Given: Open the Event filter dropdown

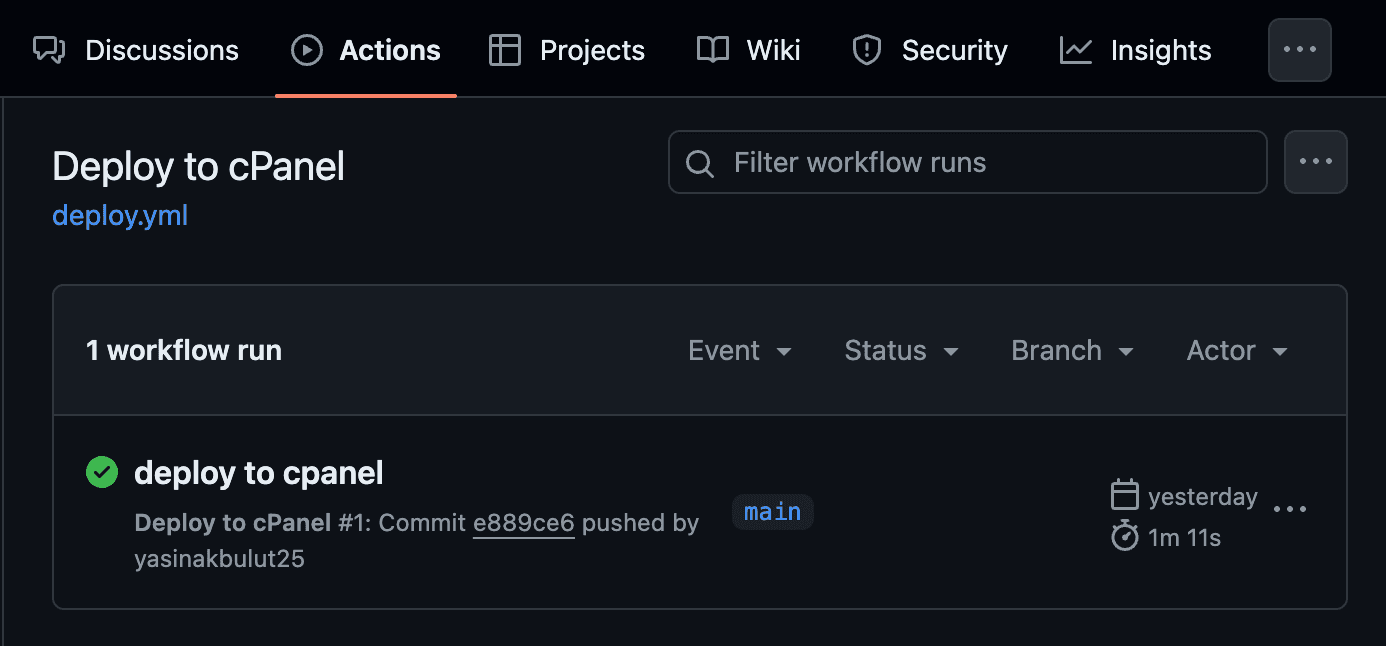Looking at the screenshot, I should 740,351.
